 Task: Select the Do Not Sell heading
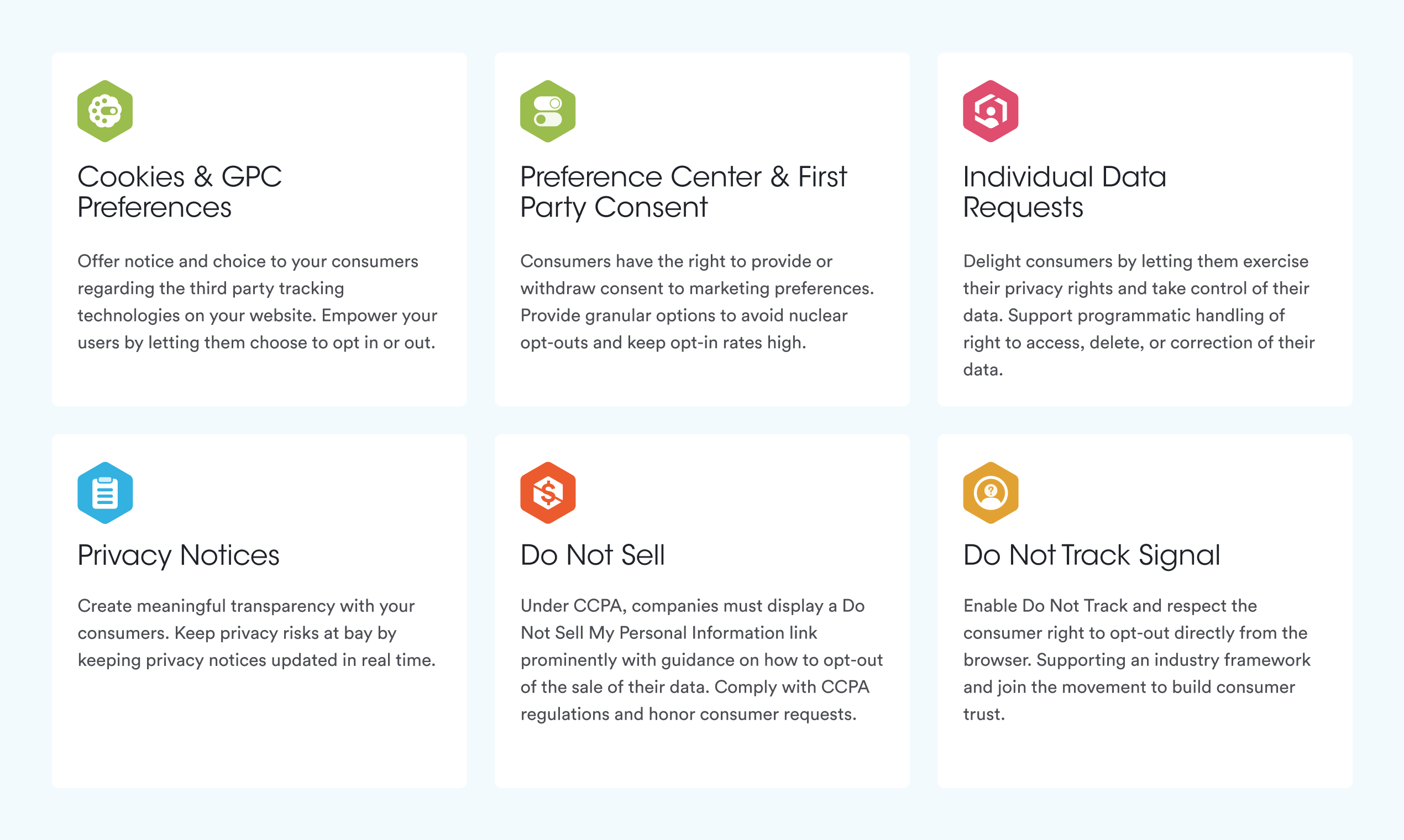tap(592, 555)
